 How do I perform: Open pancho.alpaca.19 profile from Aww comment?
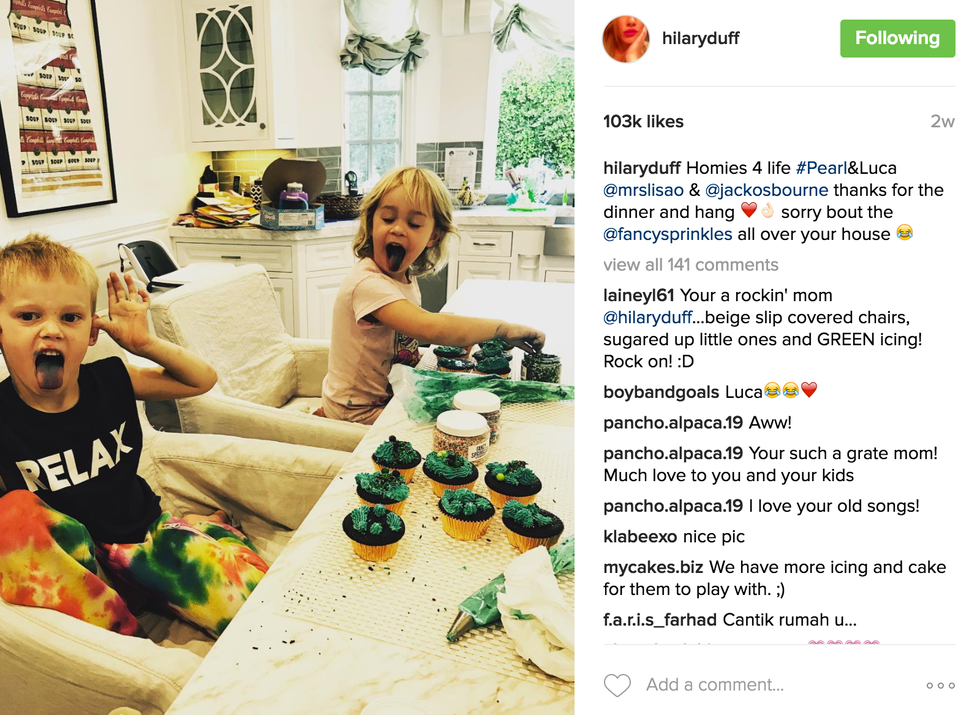pos(673,423)
